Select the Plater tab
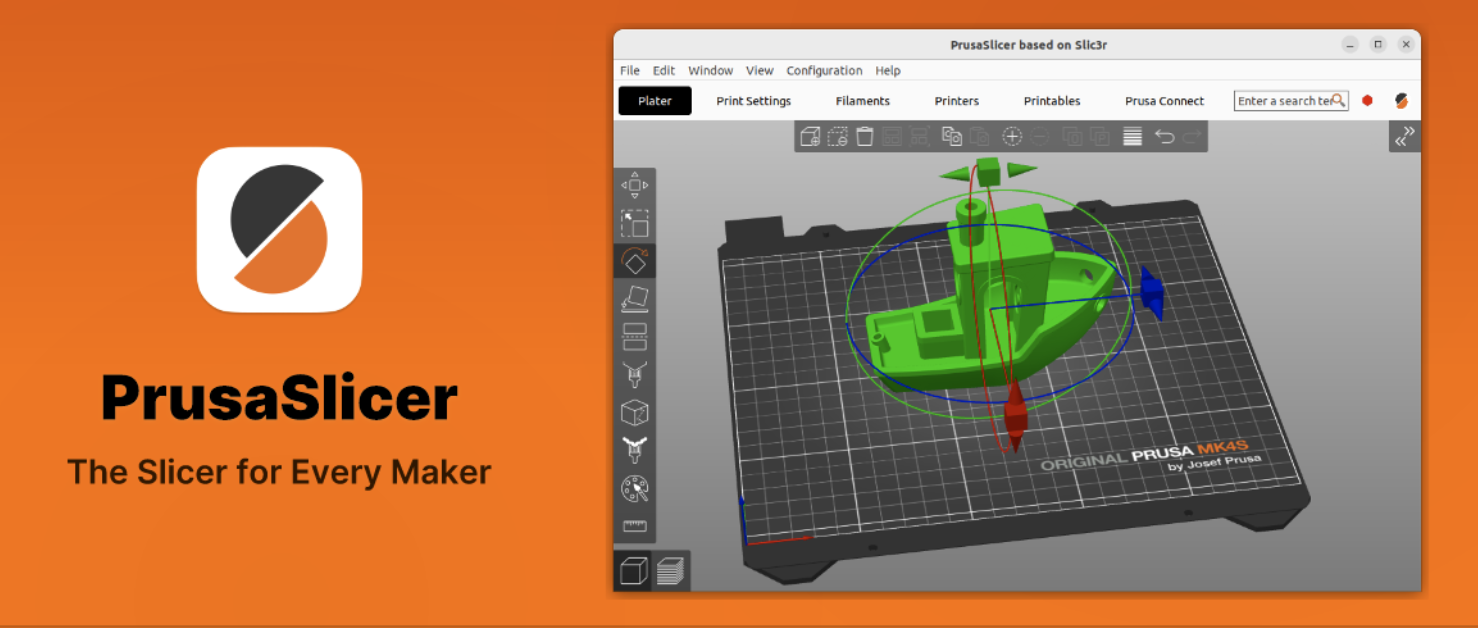Image resolution: width=1478 pixels, height=628 pixels. (655, 101)
